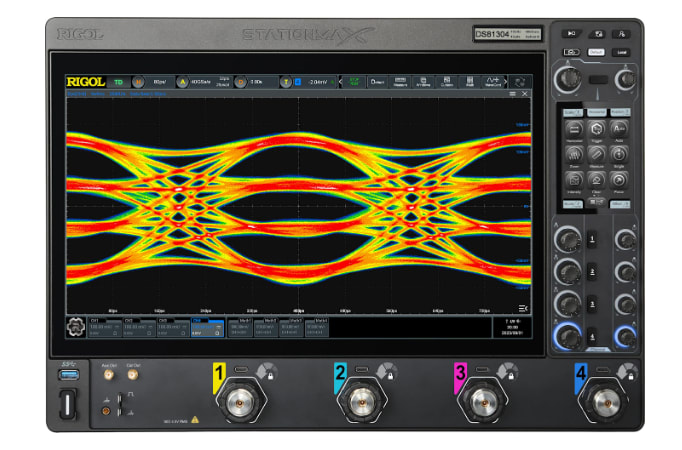Push the Measure round key
Image resolution: width=682 pixels, height=450 pixels.
[596, 154]
